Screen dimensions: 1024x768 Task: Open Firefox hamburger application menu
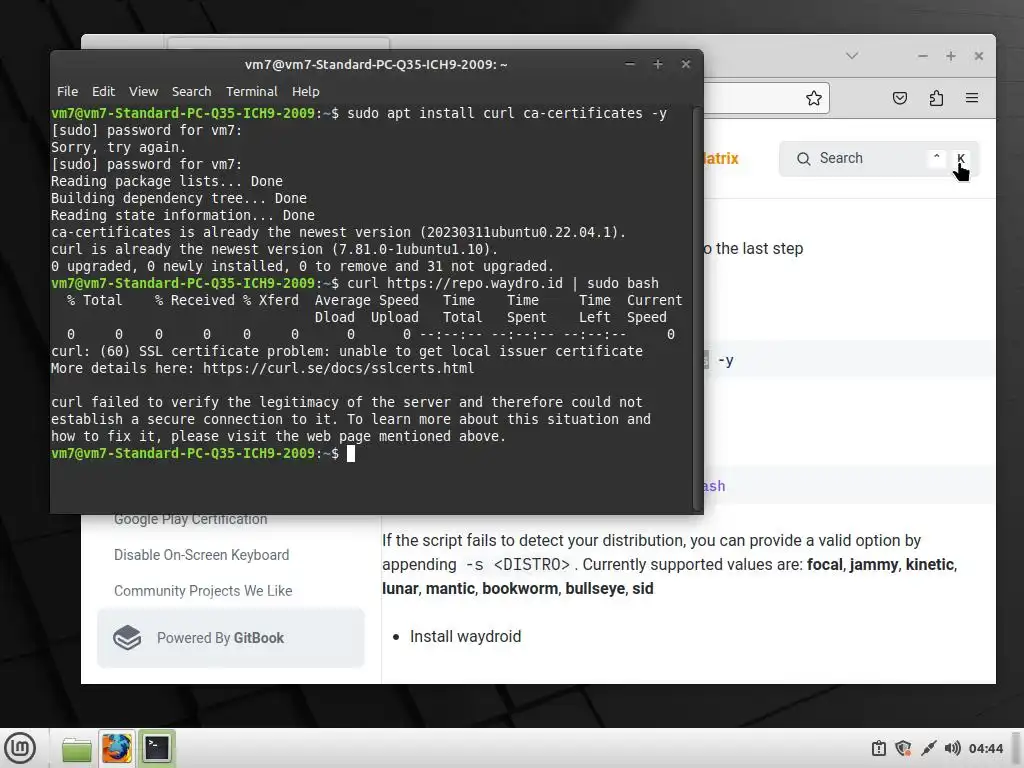(972, 98)
